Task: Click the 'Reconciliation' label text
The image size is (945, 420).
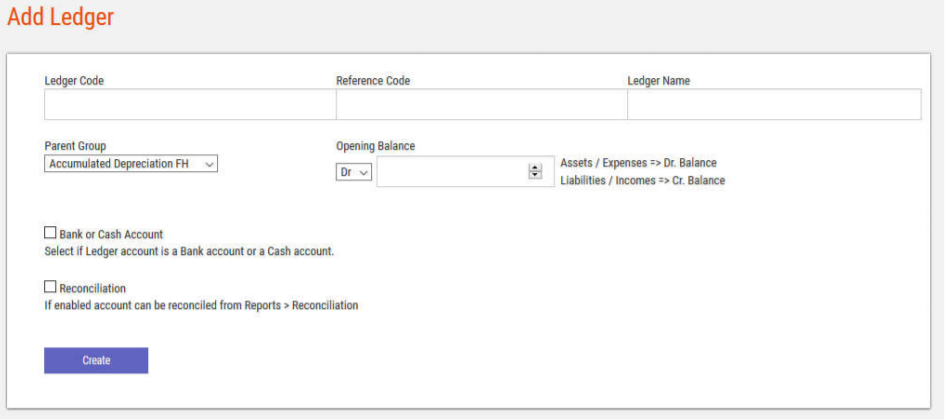Action: [93, 288]
